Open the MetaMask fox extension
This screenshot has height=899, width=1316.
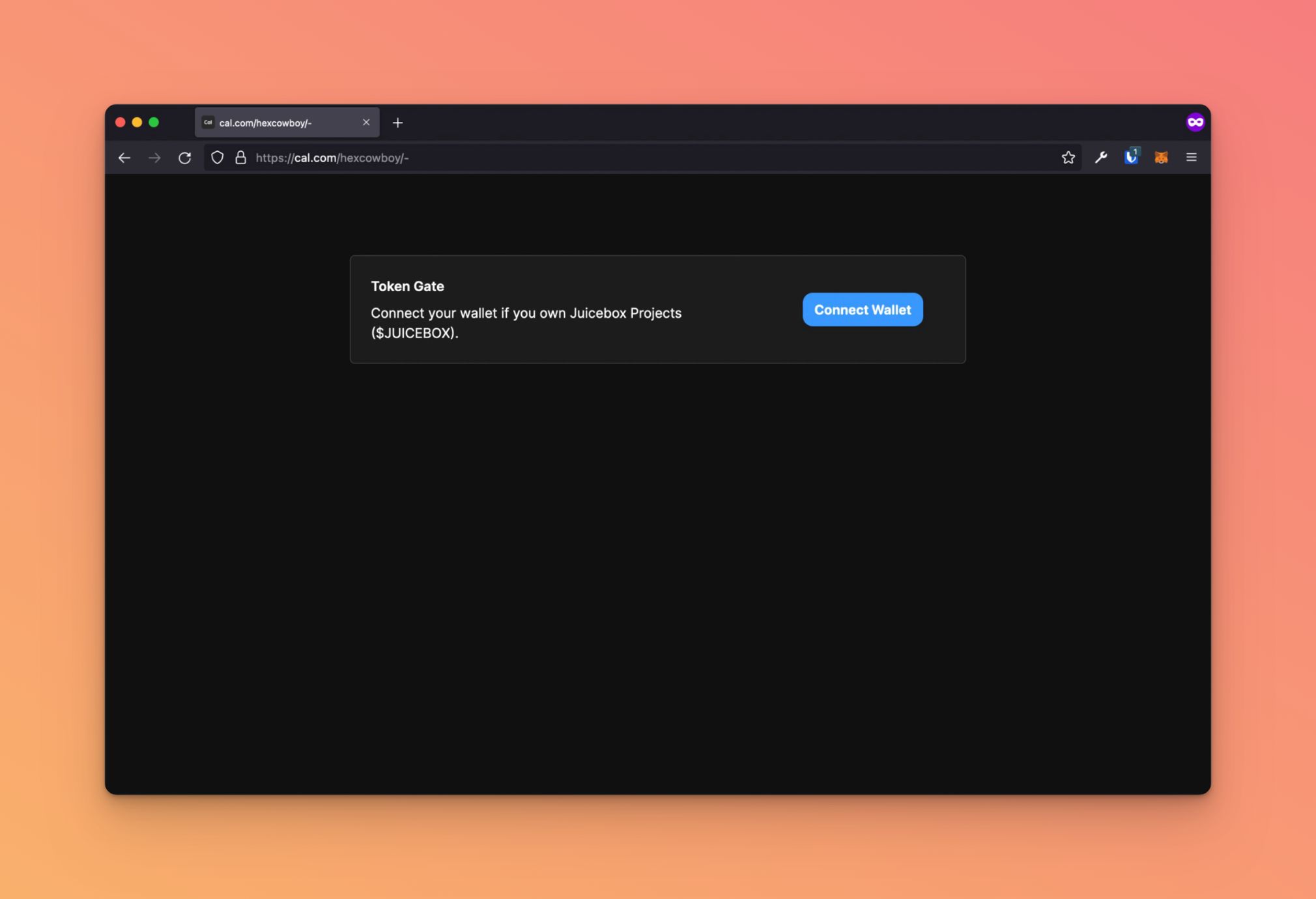coord(1162,157)
